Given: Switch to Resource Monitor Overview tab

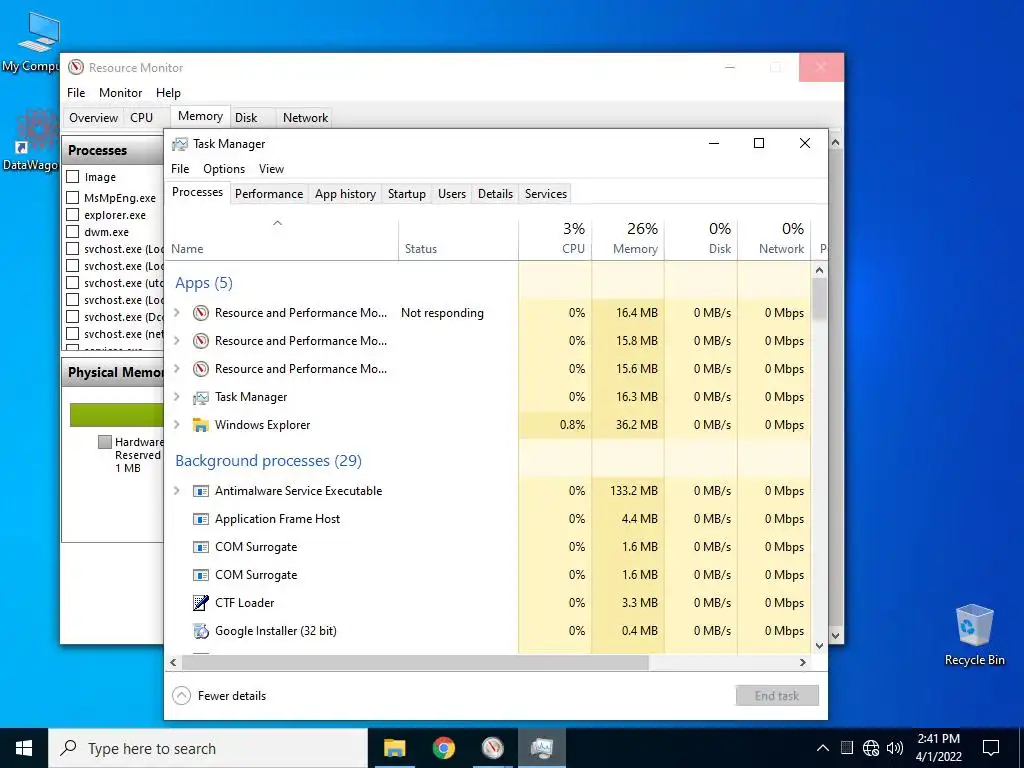Looking at the screenshot, I should pyautogui.click(x=94, y=118).
